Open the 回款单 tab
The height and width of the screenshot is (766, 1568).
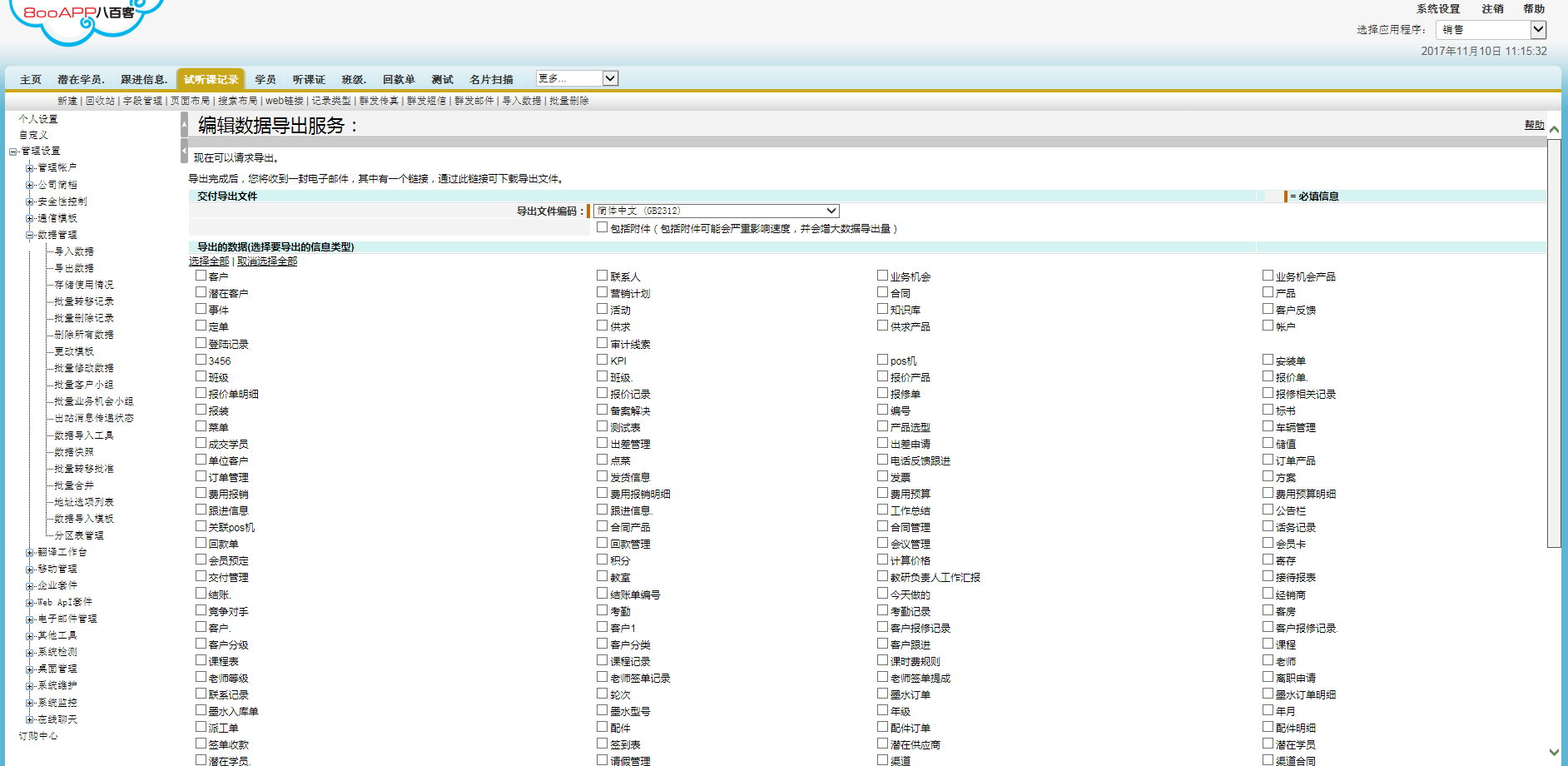tap(399, 80)
